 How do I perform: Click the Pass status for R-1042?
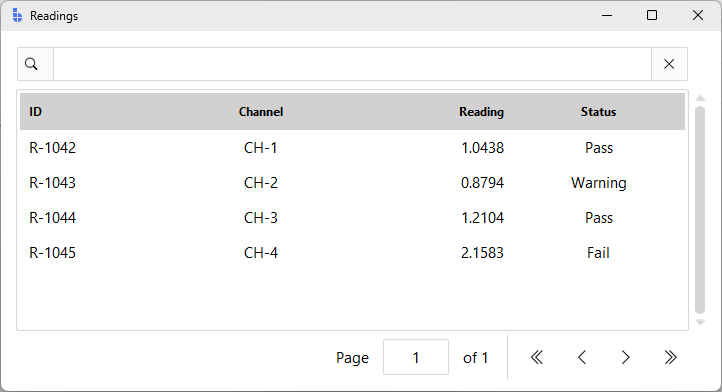(599, 148)
